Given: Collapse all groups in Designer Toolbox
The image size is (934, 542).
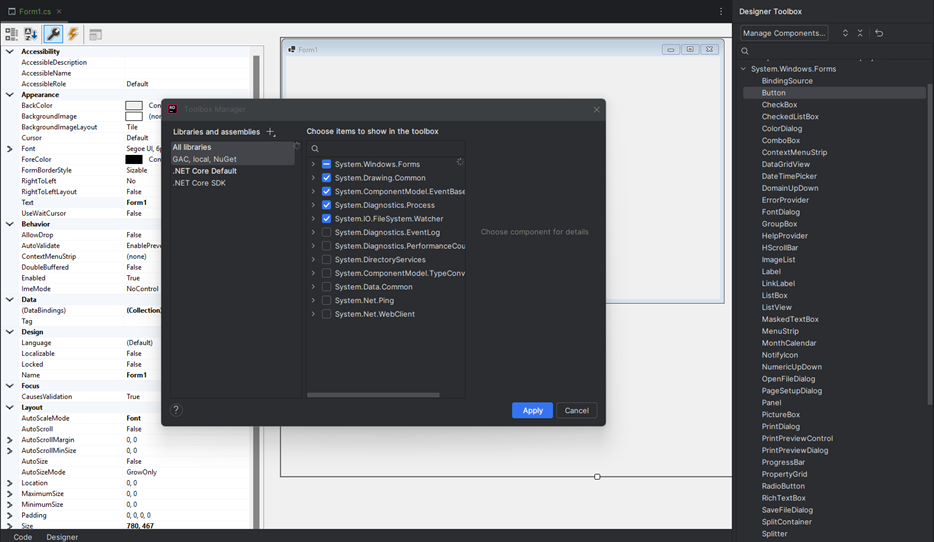Looking at the screenshot, I should 860,33.
